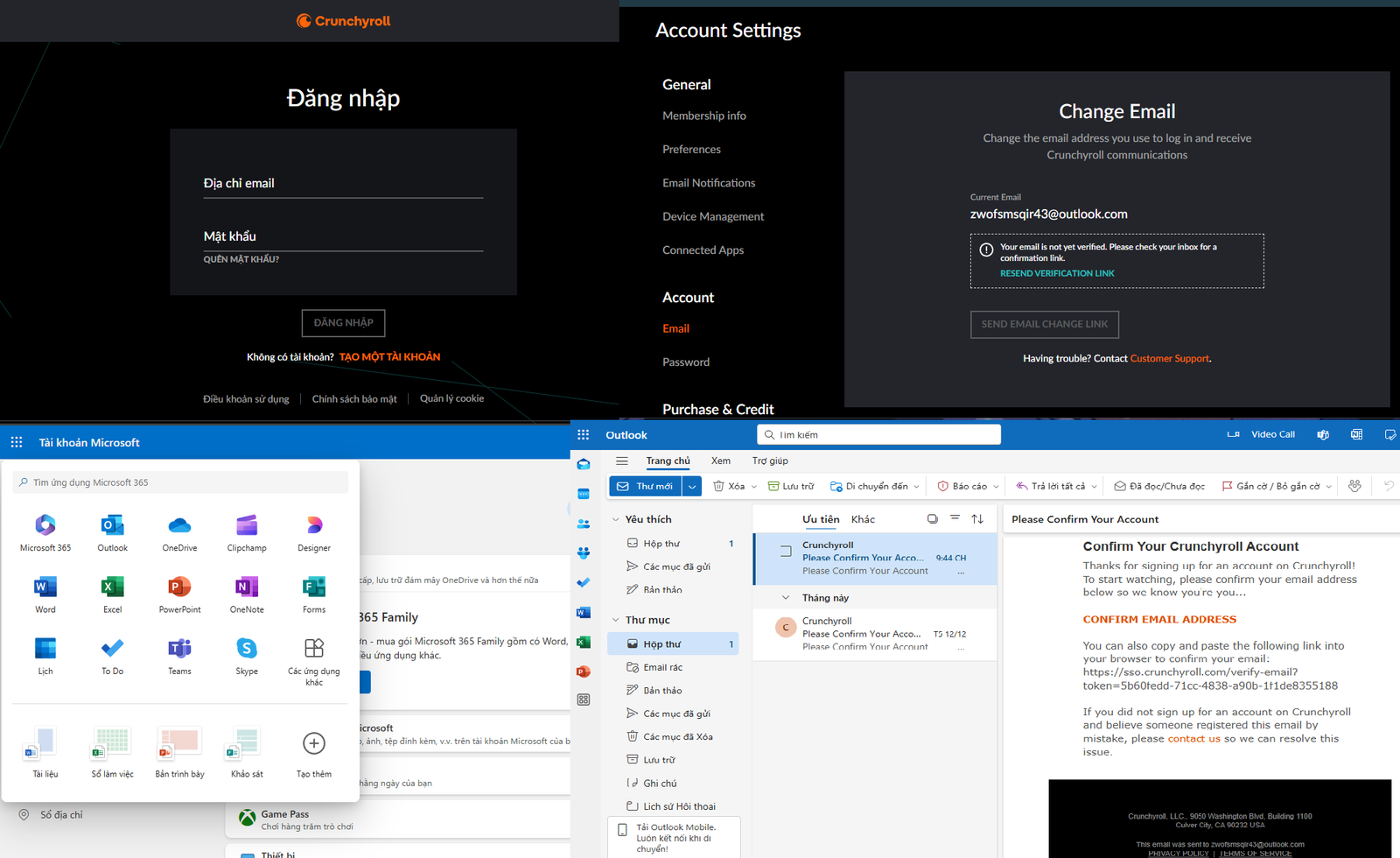Sort the Outlook message list

click(977, 519)
